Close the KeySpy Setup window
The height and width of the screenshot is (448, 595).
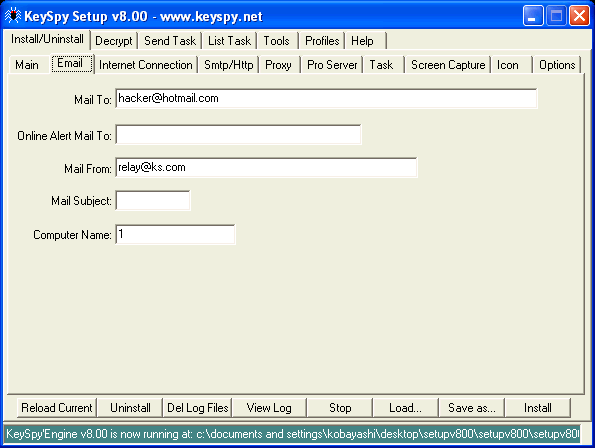coord(580,16)
